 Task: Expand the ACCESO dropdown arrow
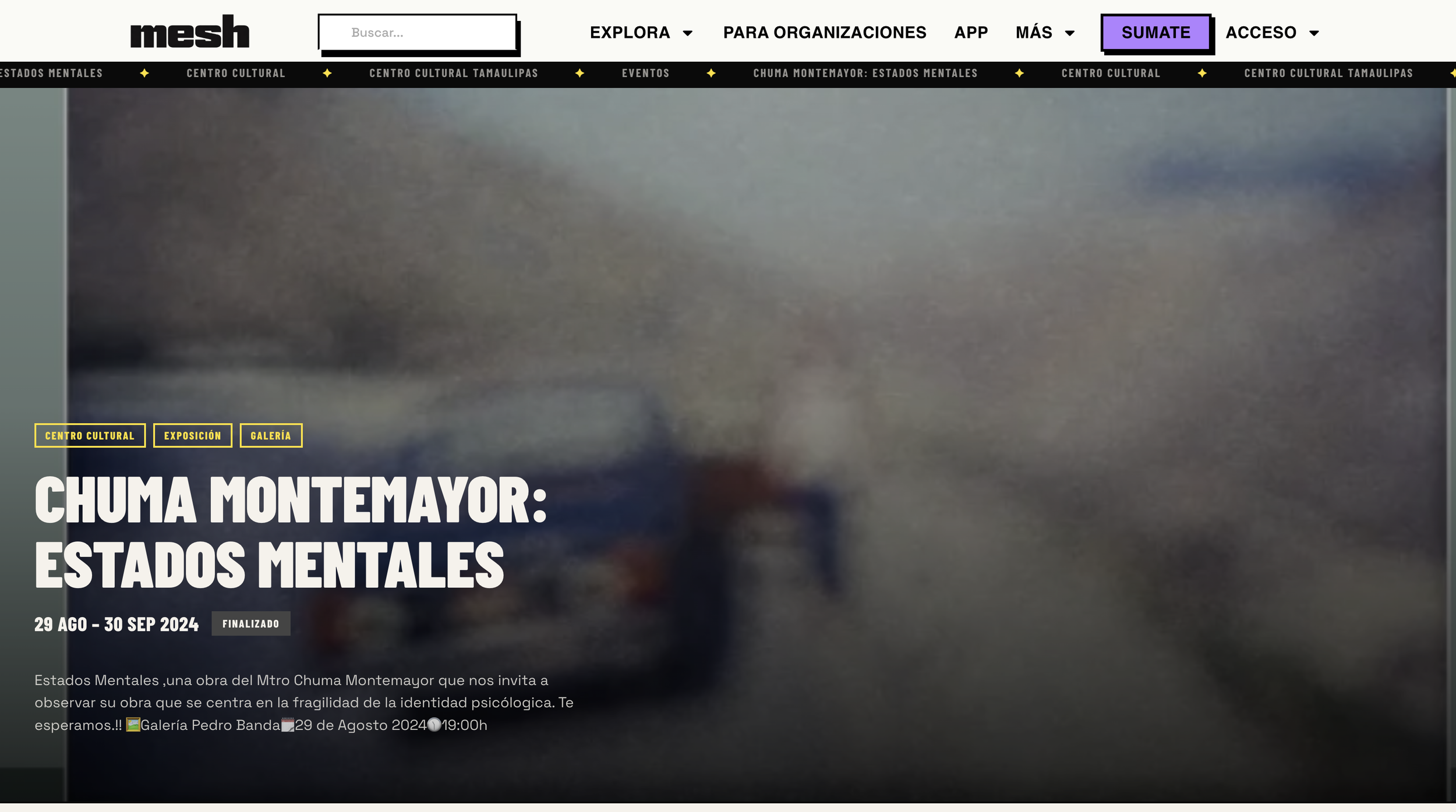pos(1314,33)
